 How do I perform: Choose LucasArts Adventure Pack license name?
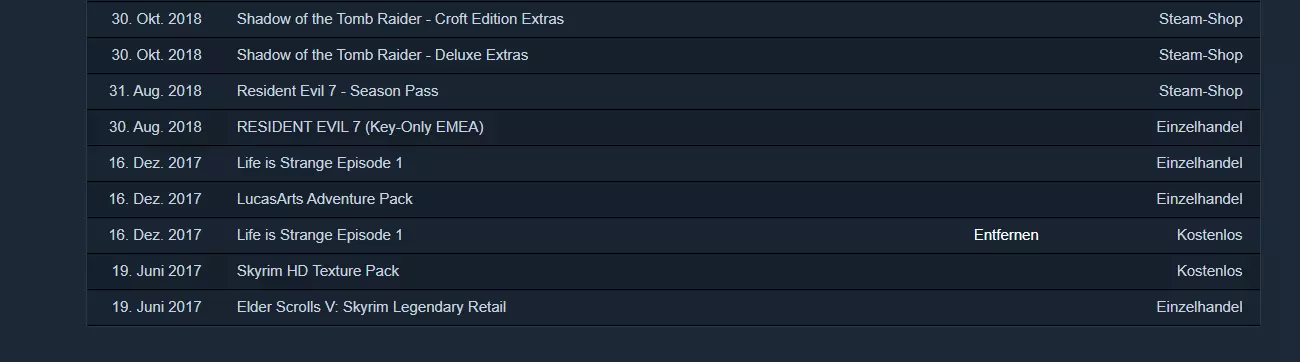click(324, 199)
